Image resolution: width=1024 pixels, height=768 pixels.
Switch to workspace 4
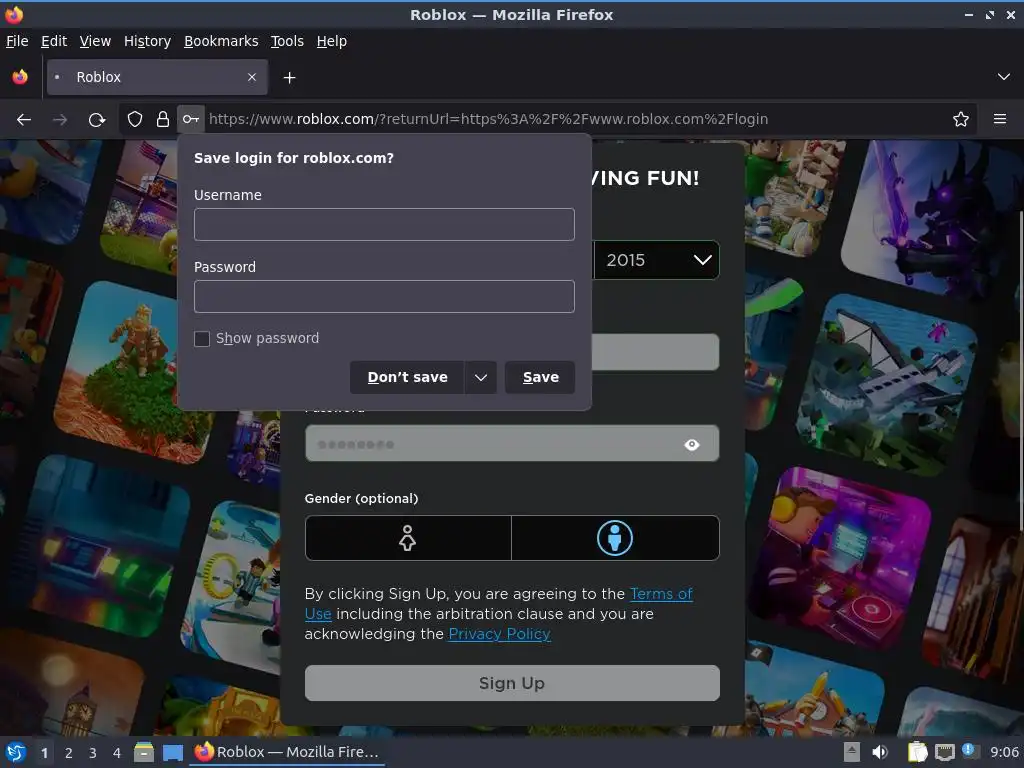[117, 753]
